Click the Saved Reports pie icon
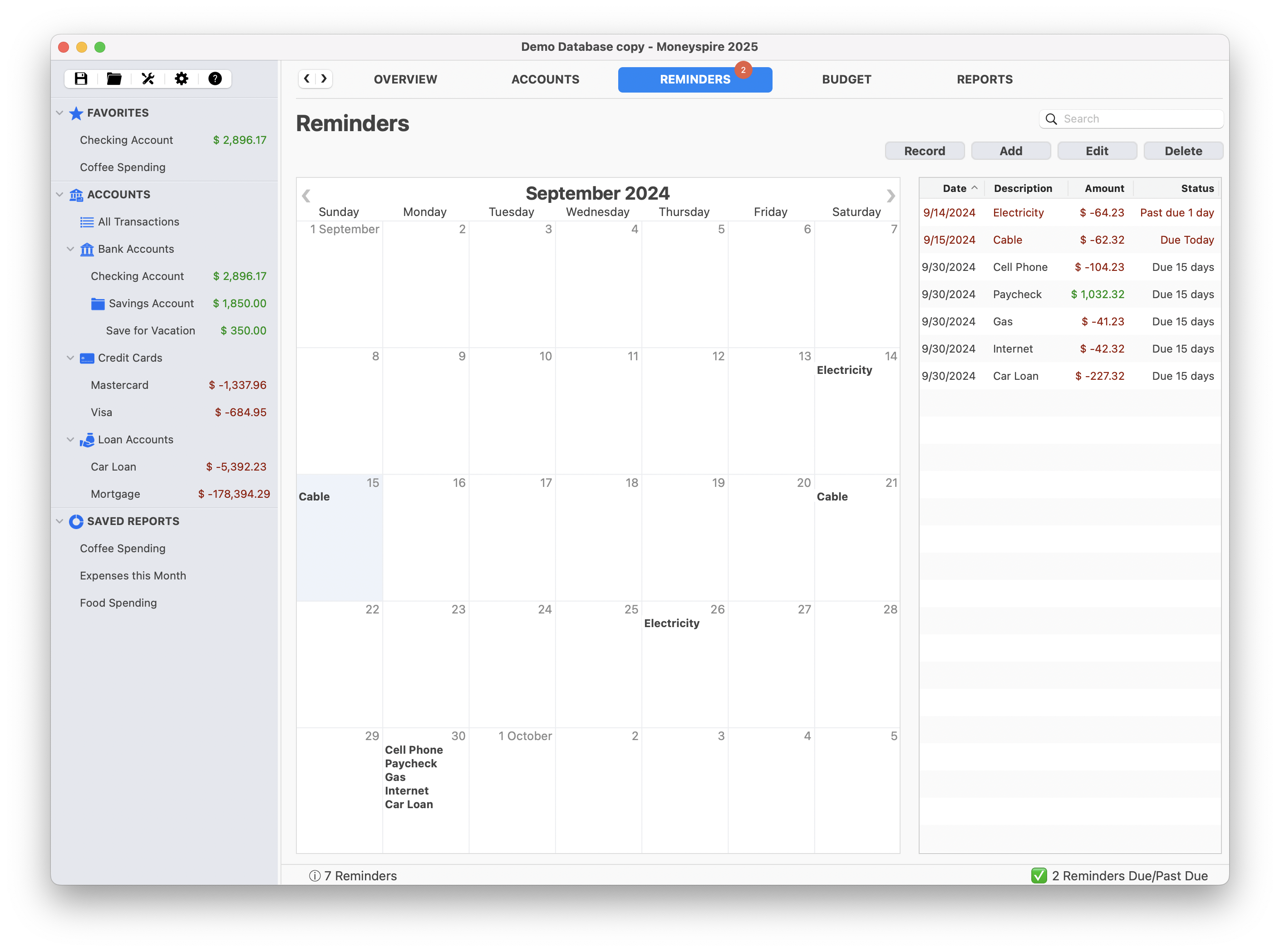1280x952 pixels. click(x=76, y=521)
